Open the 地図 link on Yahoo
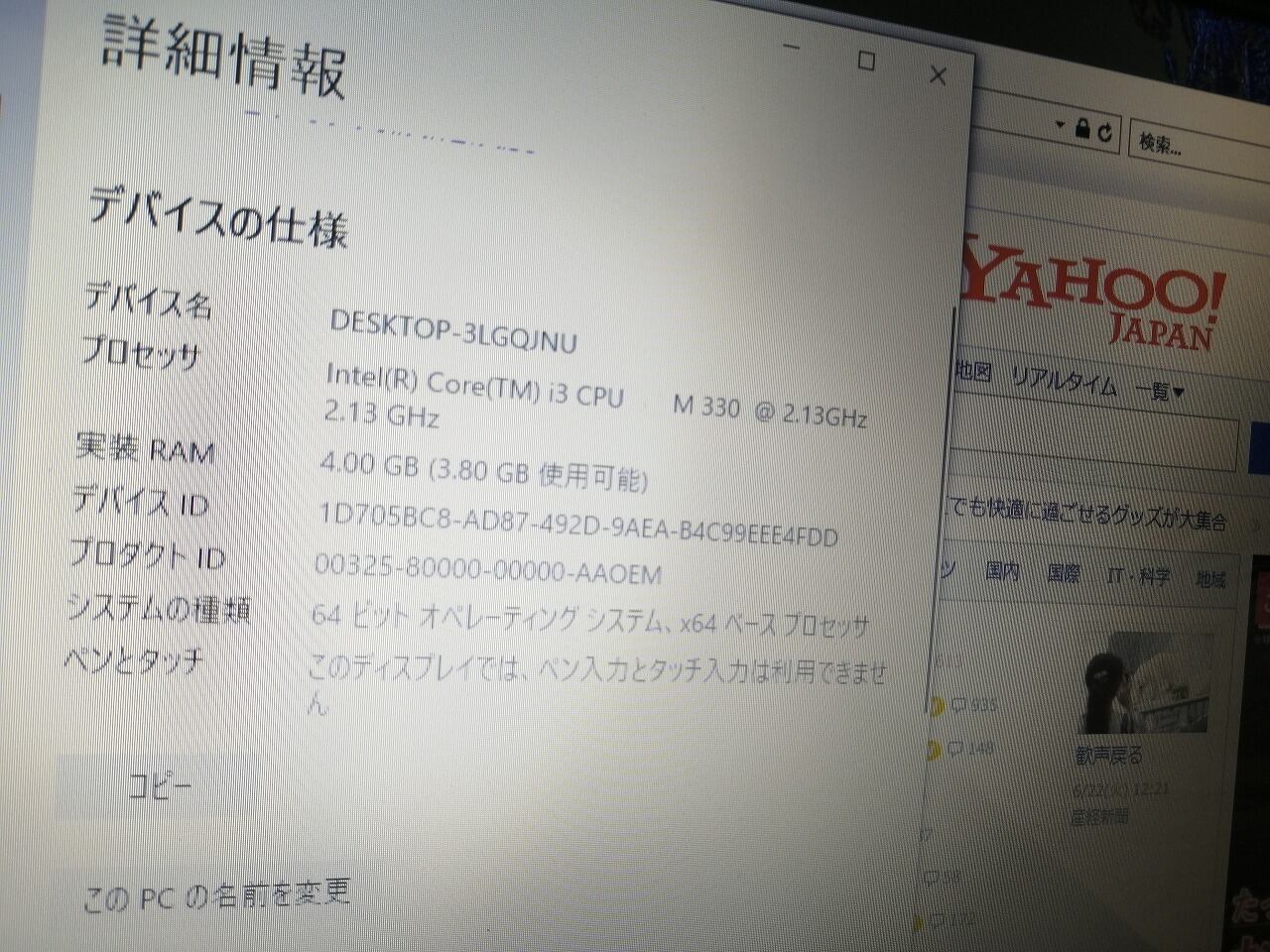1270x952 pixels. pyautogui.click(x=973, y=371)
